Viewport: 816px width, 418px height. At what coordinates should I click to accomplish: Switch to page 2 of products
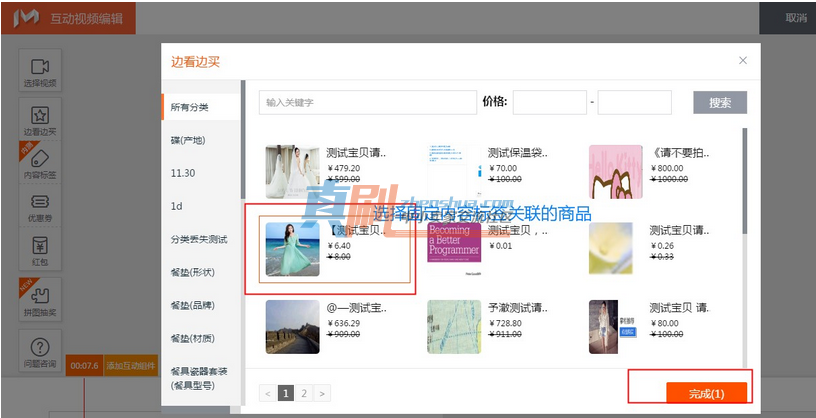[304, 394]
